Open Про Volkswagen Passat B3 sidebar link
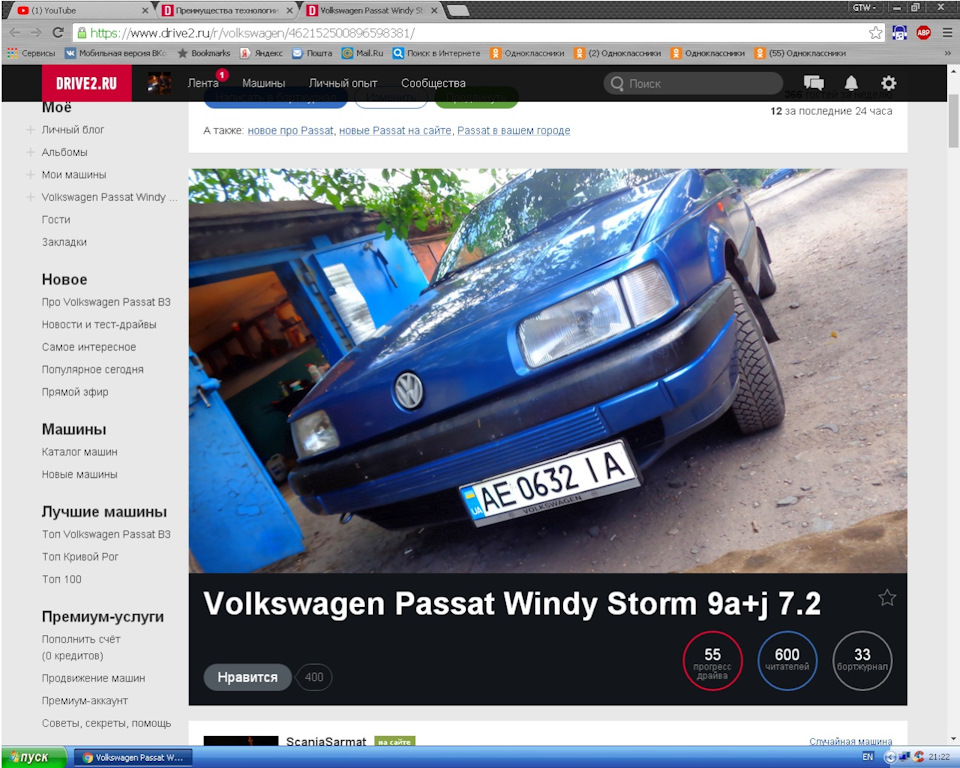This screenshot has height=768, width=960. tap(106, 302)
